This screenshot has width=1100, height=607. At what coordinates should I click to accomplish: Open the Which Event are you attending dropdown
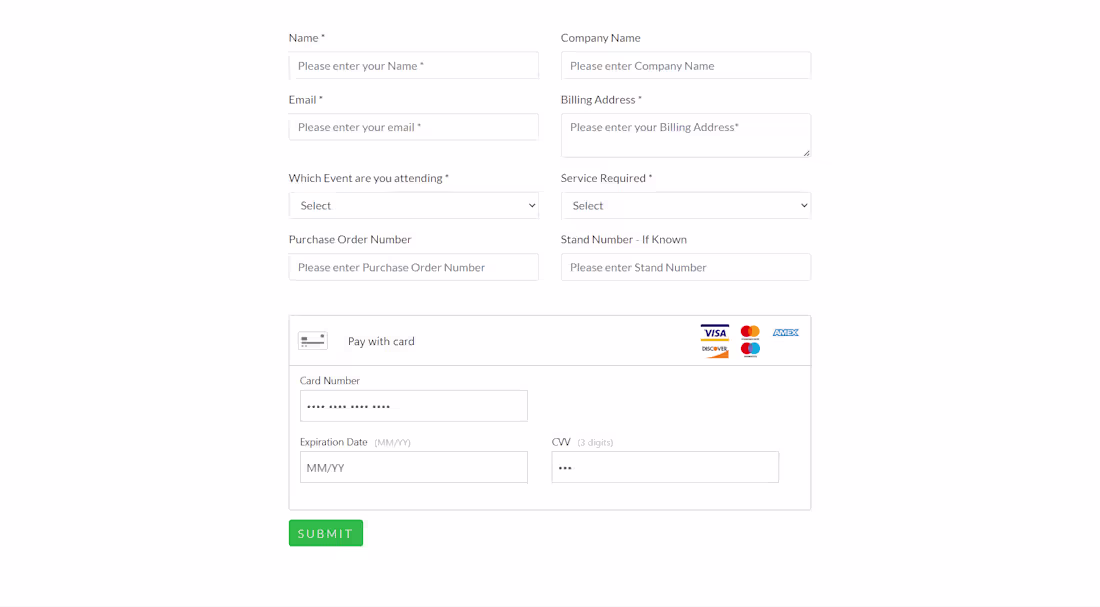point(413,205)
